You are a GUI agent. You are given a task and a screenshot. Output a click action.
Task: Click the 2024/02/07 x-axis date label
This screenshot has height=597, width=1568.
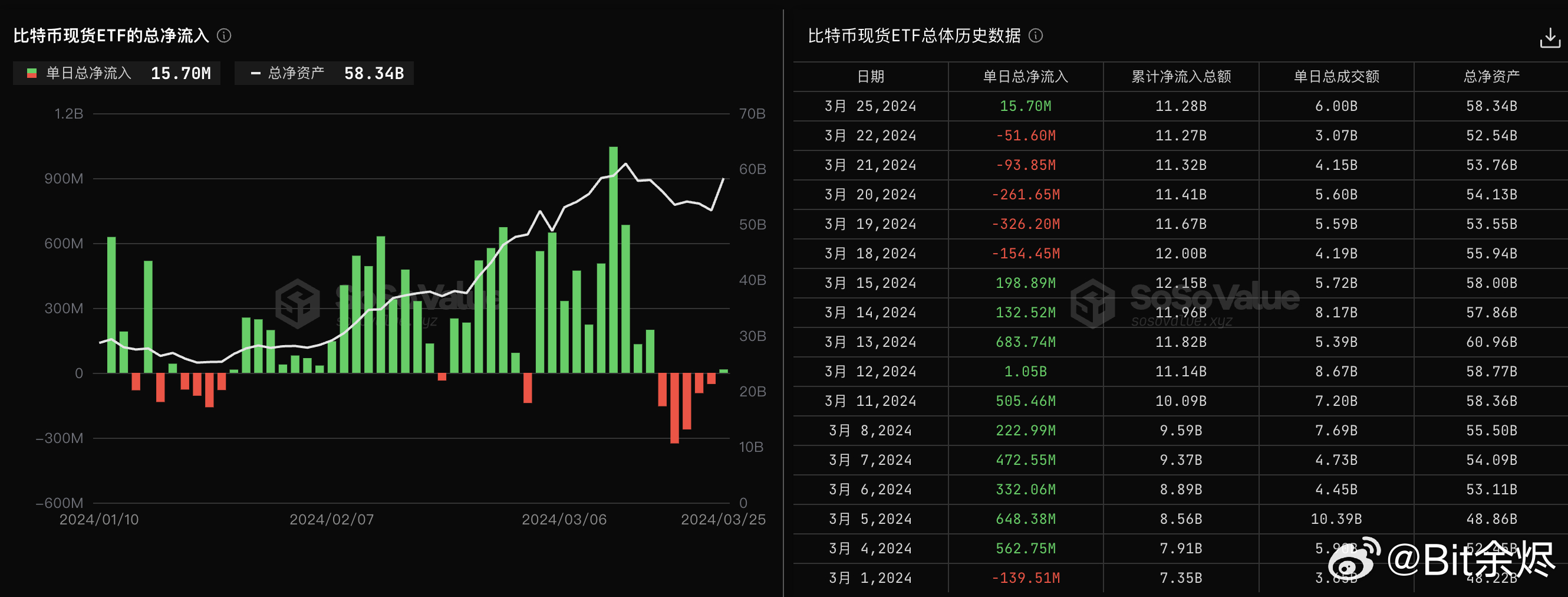(x=332, y=520)
